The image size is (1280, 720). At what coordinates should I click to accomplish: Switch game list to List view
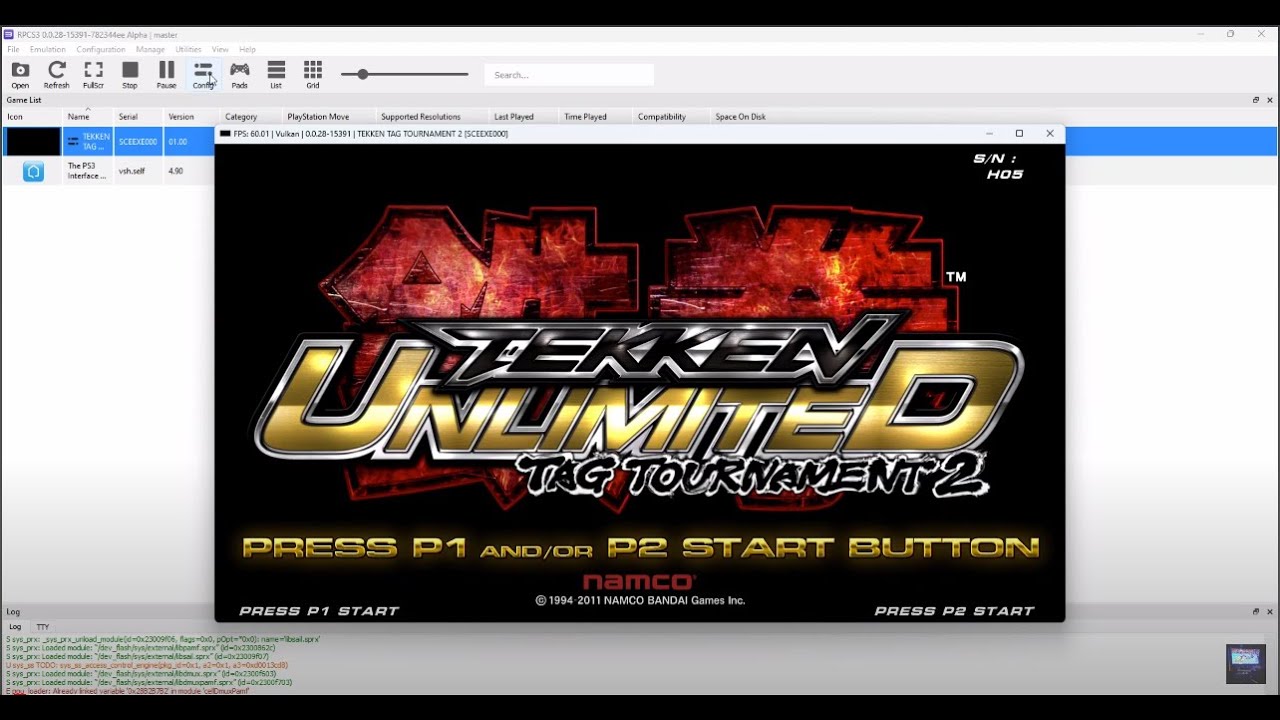pyautogui.click(x=276, y=74)
